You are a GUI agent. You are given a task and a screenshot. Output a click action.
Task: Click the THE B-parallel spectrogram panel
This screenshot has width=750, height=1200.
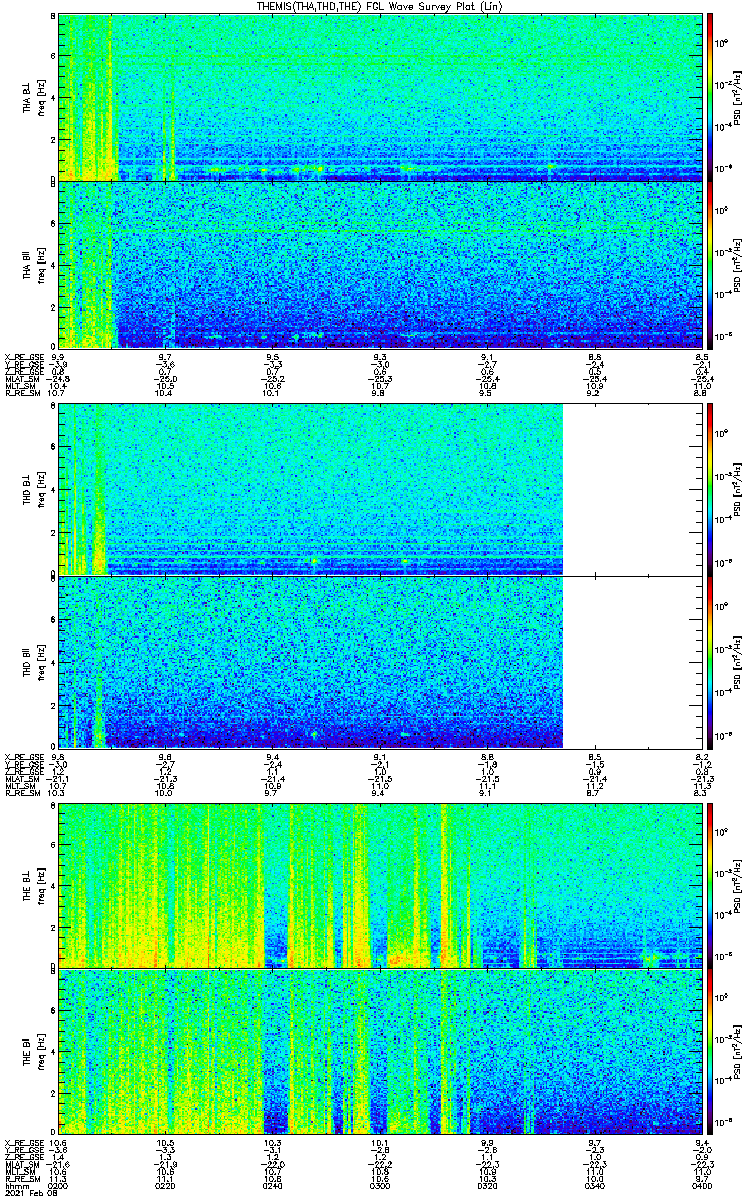tap(381, 1051)
